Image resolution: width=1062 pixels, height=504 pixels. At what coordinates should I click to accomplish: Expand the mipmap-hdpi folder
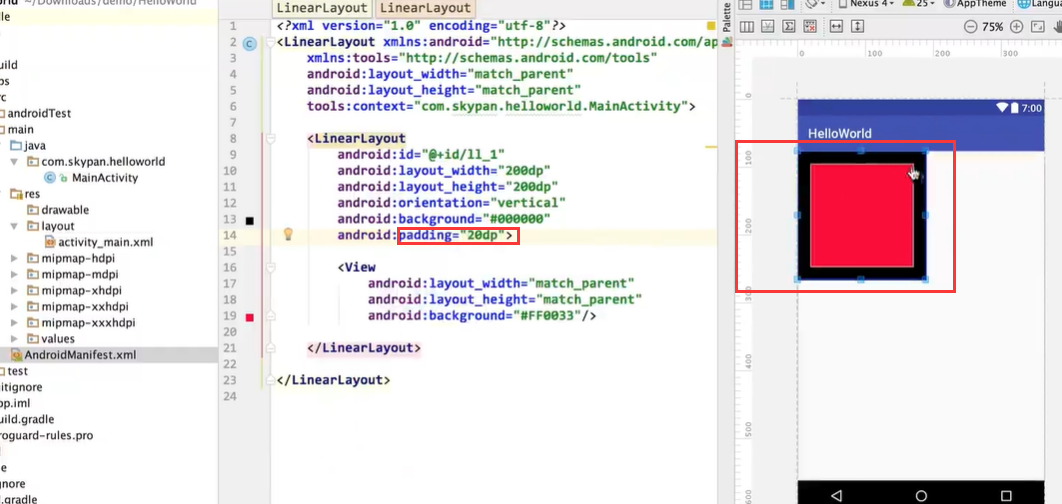[x=15, y=258]
